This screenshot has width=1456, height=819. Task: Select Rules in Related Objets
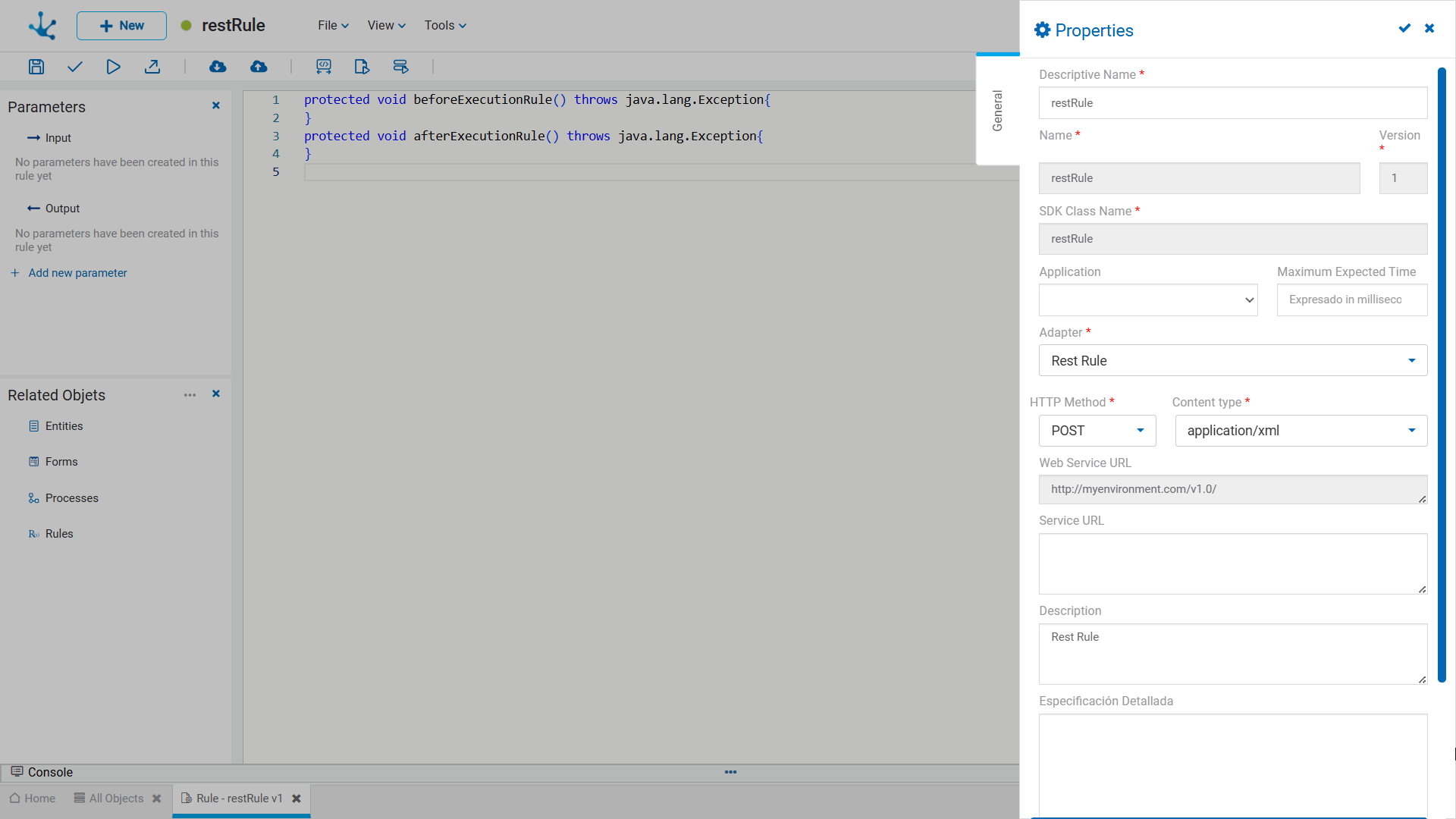click(51, 534)
